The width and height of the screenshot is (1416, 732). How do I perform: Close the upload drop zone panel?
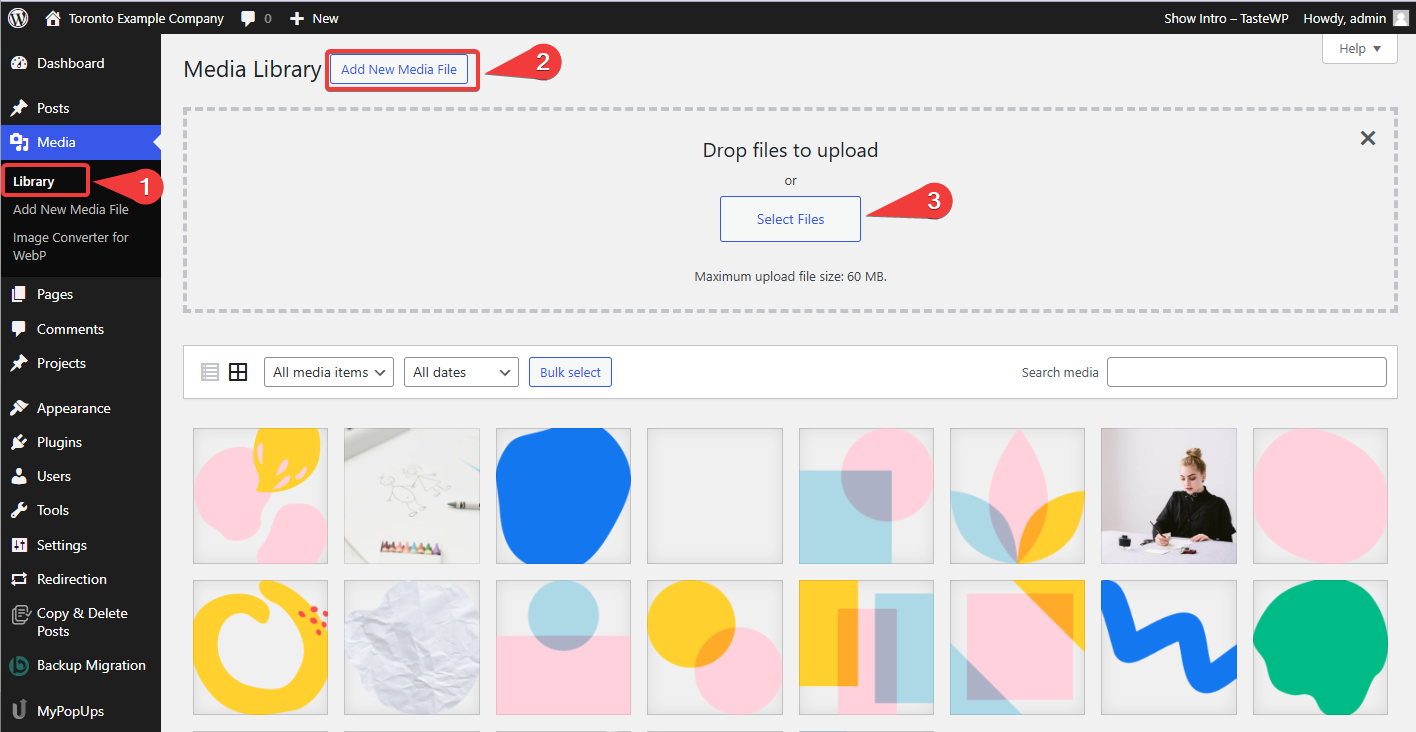(x=1368, y=138)
